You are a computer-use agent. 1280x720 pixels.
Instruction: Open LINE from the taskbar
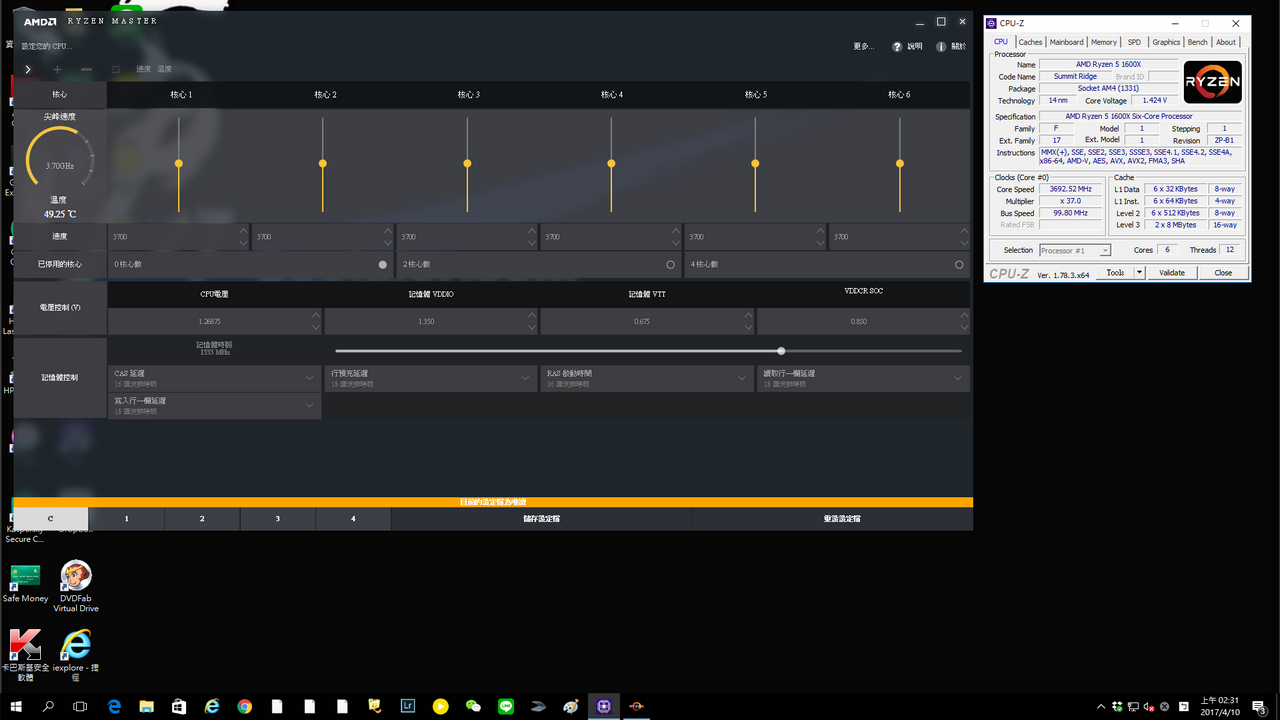tap(505, 706)
